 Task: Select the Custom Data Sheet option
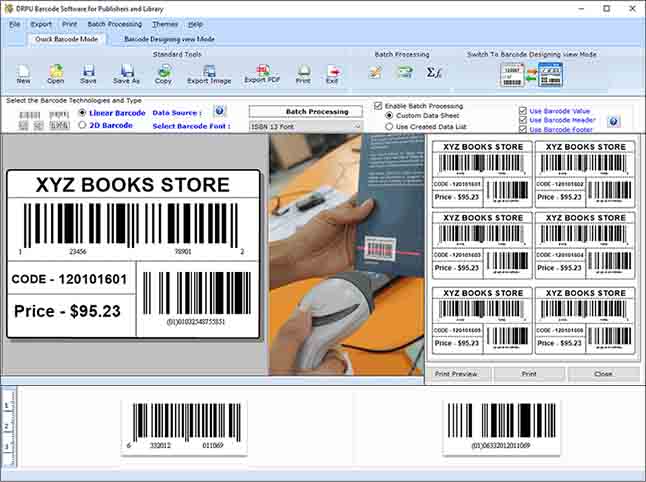click(x=389, y=116)
